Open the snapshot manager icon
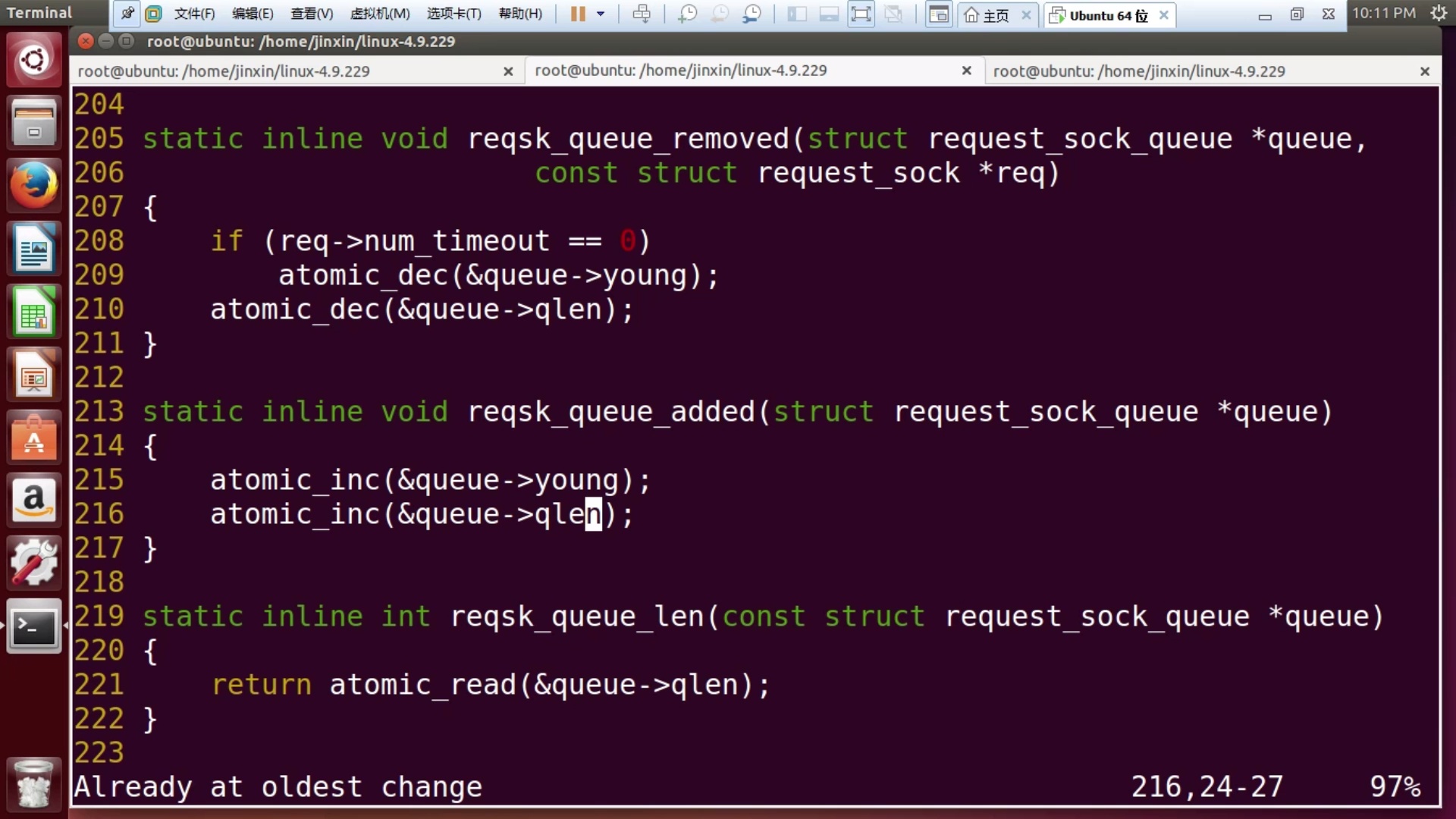The image size is (1456, 819). (x=752, y=14)
